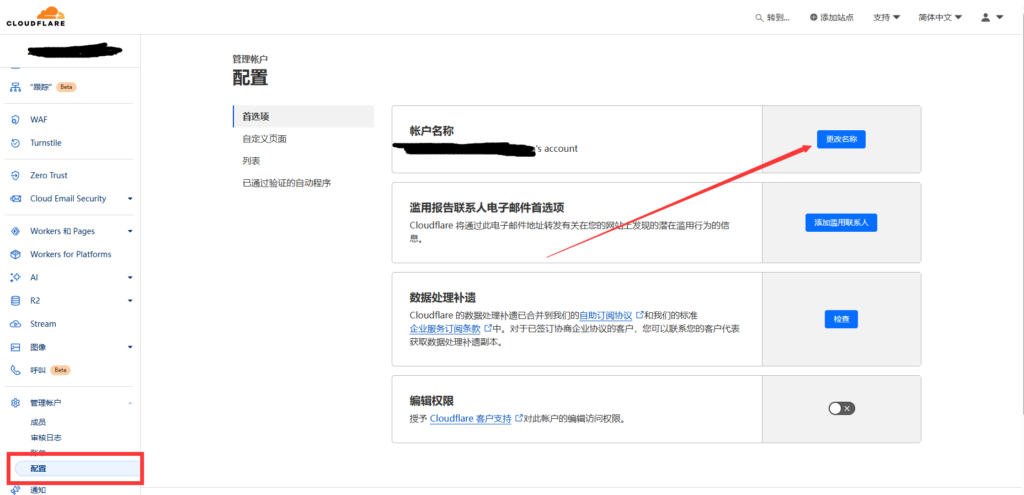Expand the Workers 和 Pages arrow
Viewport: 1024px width, 495px height.
pos(130,231)
